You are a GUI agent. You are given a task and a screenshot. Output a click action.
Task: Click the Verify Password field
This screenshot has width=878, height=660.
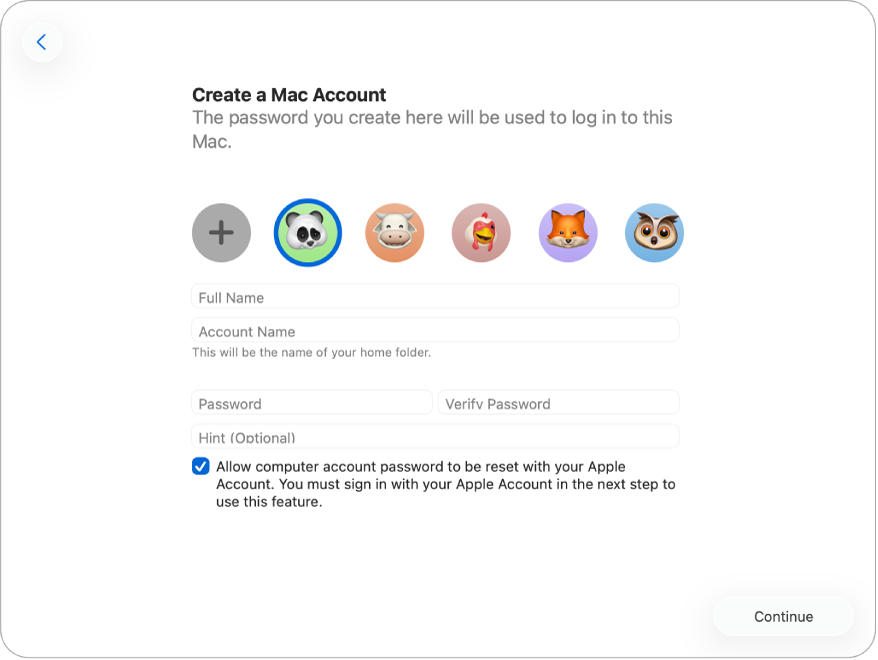(x=558, y=402)
